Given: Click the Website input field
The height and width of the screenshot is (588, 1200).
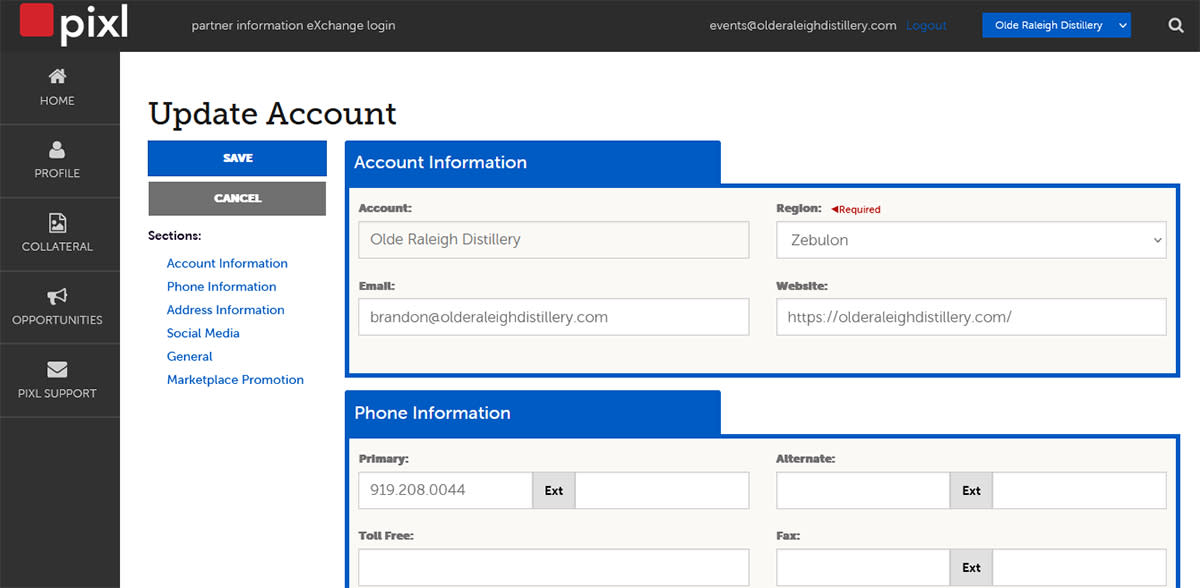Looking at the screenshot, I should pyautogui.click(x=971, y=317).
